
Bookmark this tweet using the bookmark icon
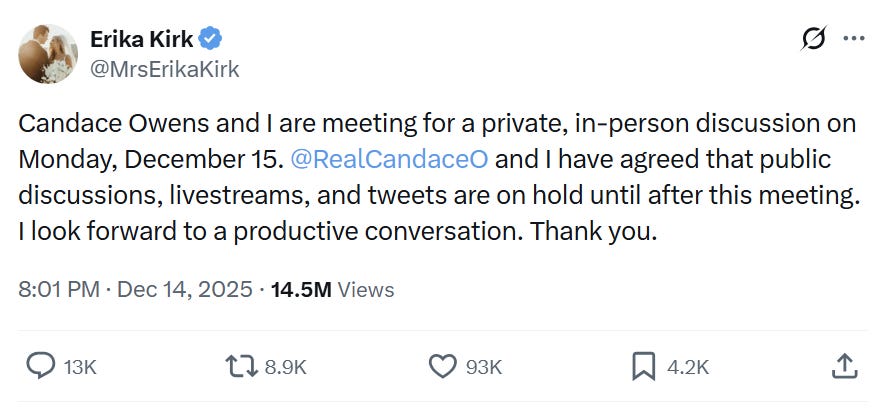tap(643, 366)
